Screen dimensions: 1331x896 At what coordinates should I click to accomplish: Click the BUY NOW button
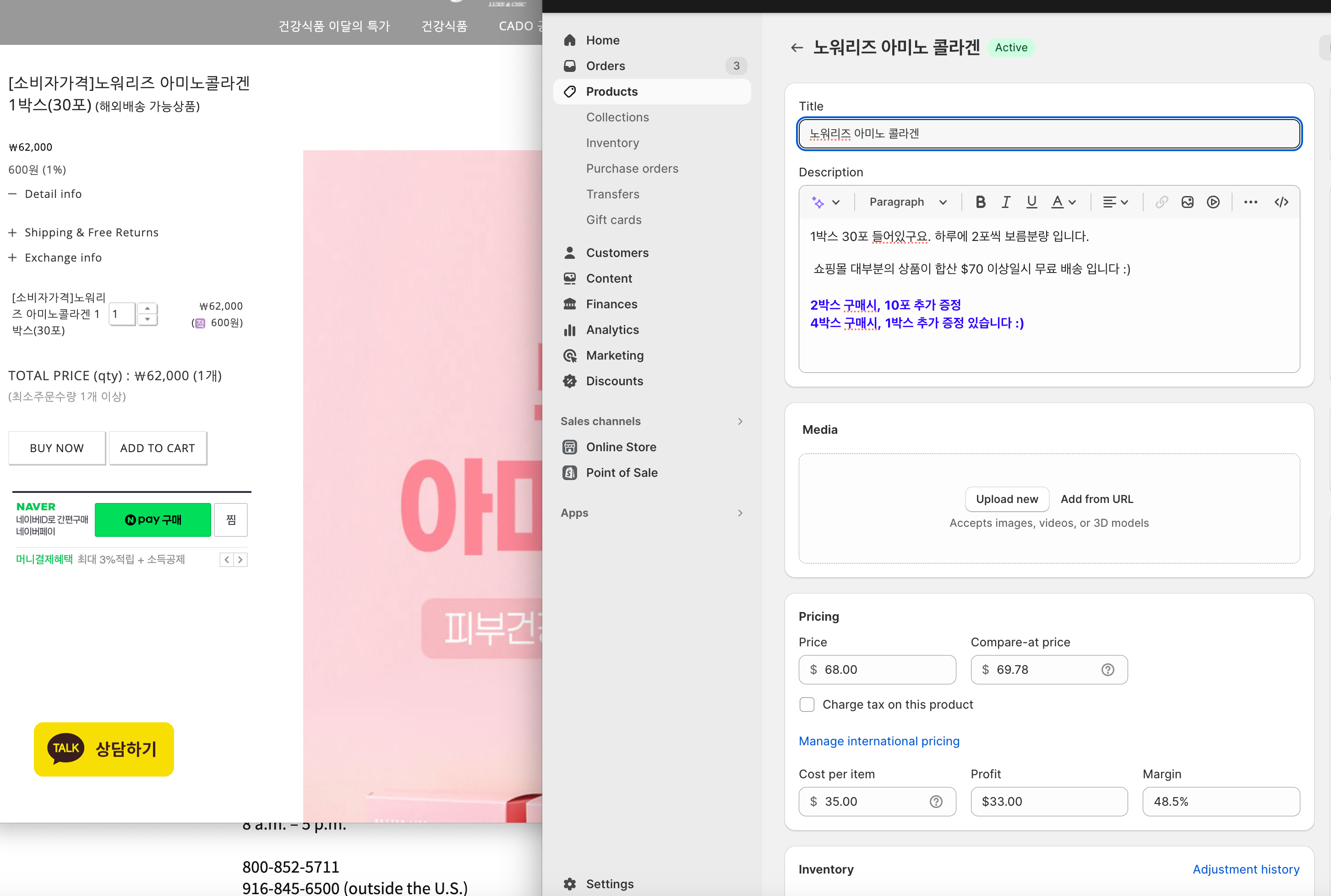point(57,448)
